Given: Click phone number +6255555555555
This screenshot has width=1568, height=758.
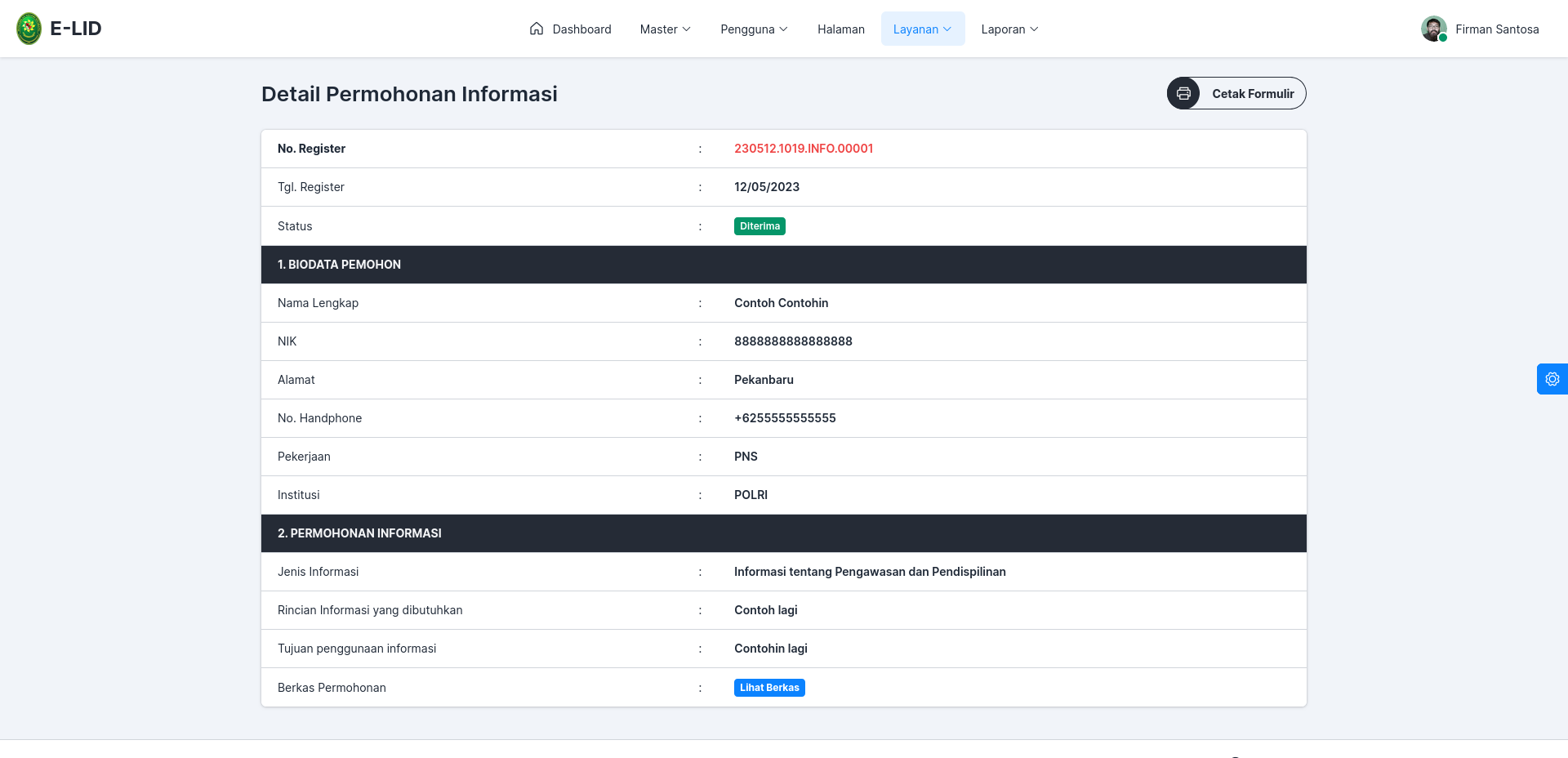Looking at the screenshot, I should pyautogui.click(x=785, y=418).
